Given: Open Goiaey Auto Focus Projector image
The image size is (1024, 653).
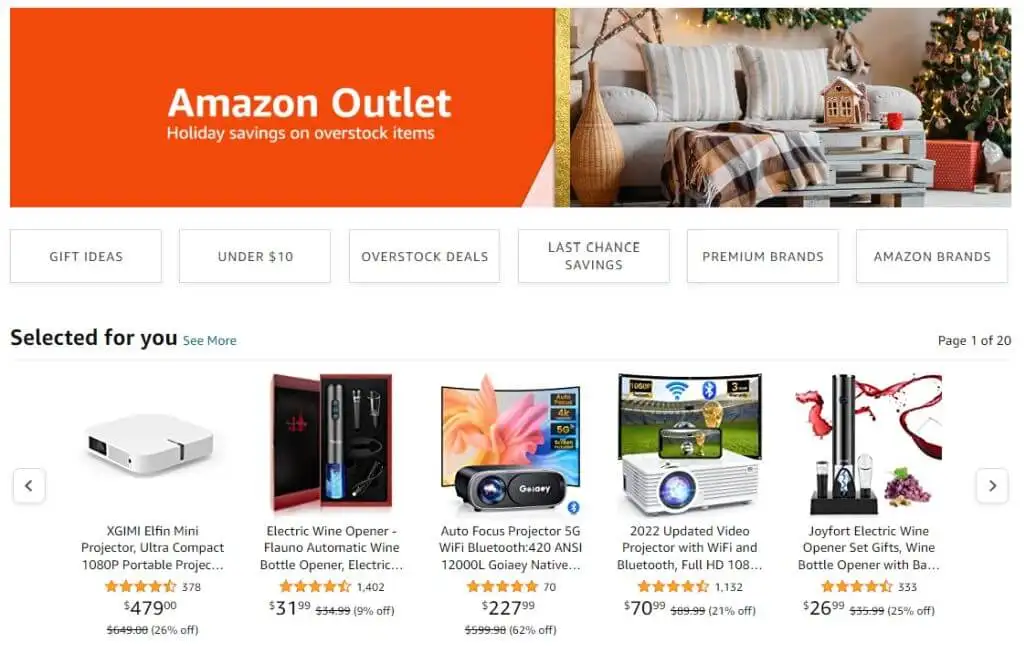Looking at the screenshot, I should point(511,443).
